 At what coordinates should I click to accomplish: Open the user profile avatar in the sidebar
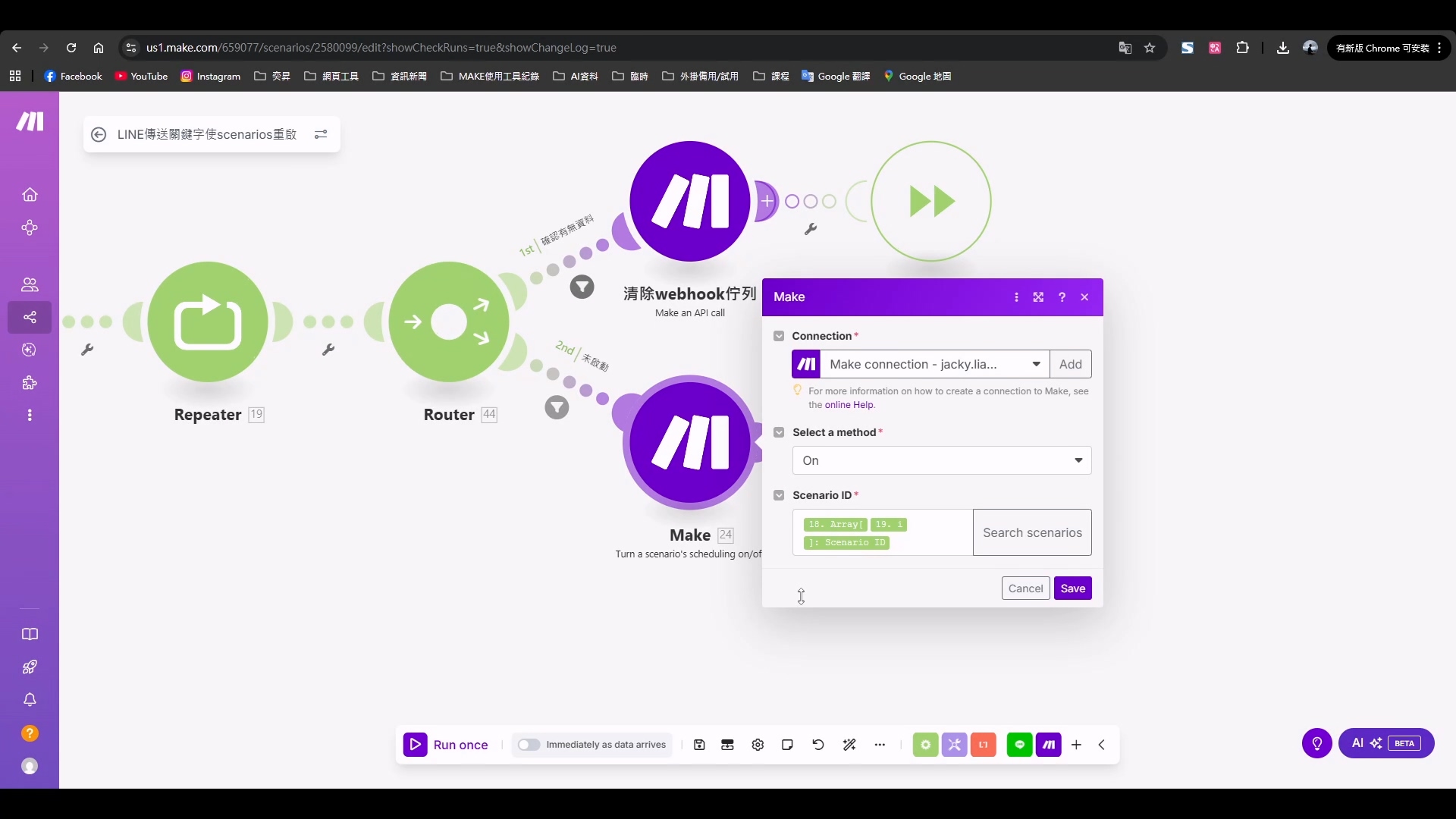30,767
